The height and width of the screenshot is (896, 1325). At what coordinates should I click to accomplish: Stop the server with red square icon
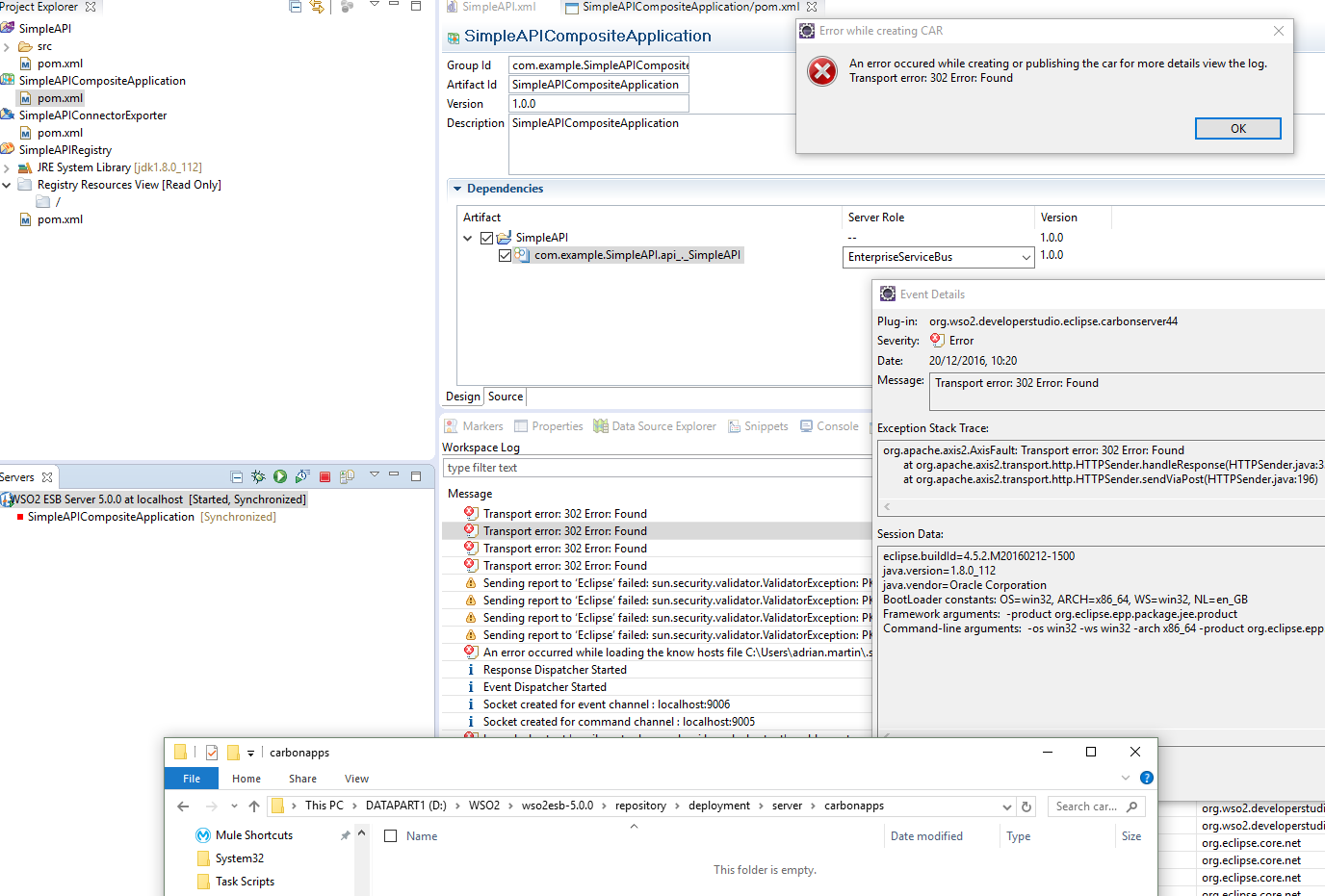click(325, 476)
